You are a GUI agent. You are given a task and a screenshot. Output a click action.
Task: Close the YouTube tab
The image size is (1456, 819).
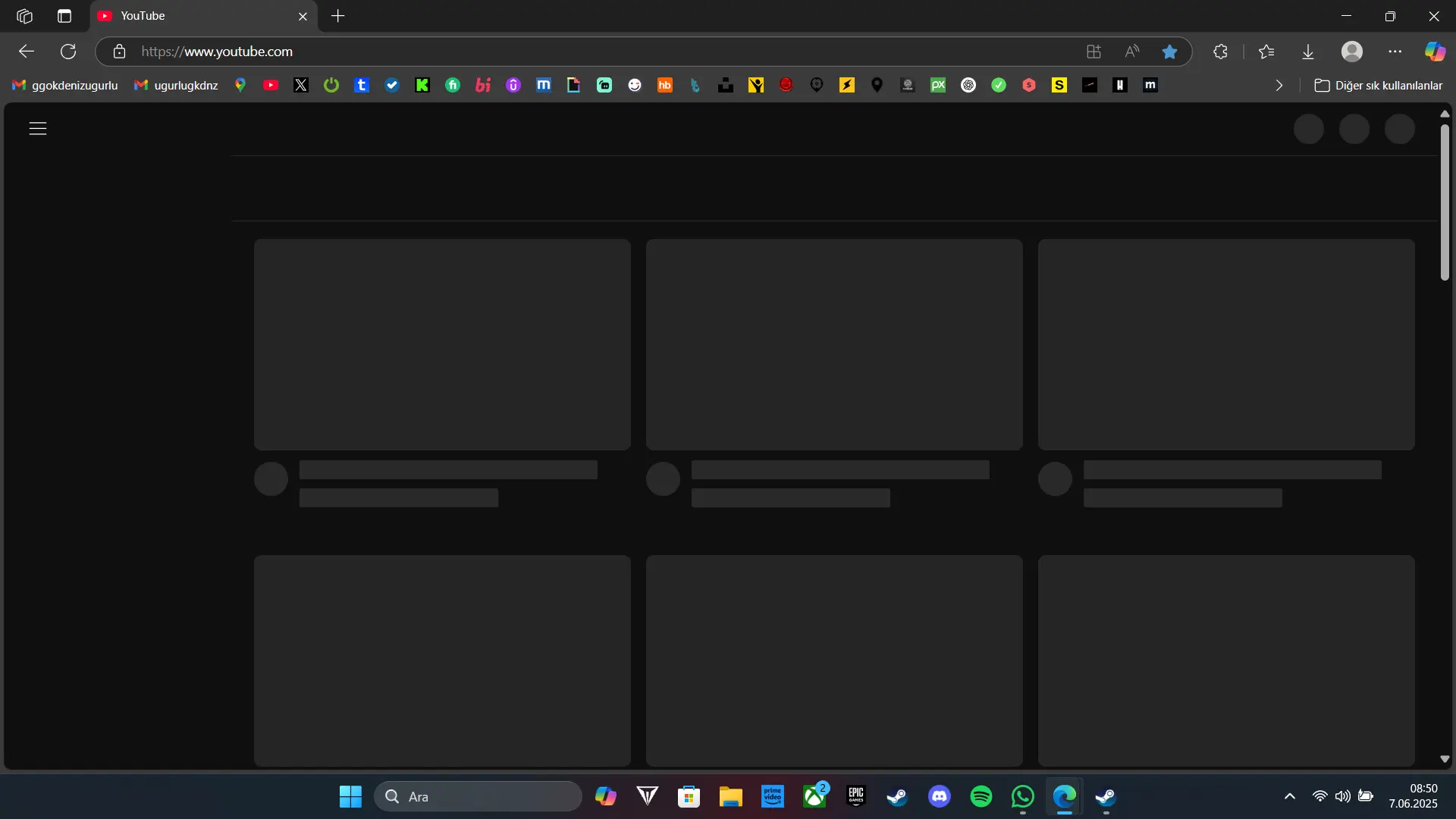click(x=303, y=16)
